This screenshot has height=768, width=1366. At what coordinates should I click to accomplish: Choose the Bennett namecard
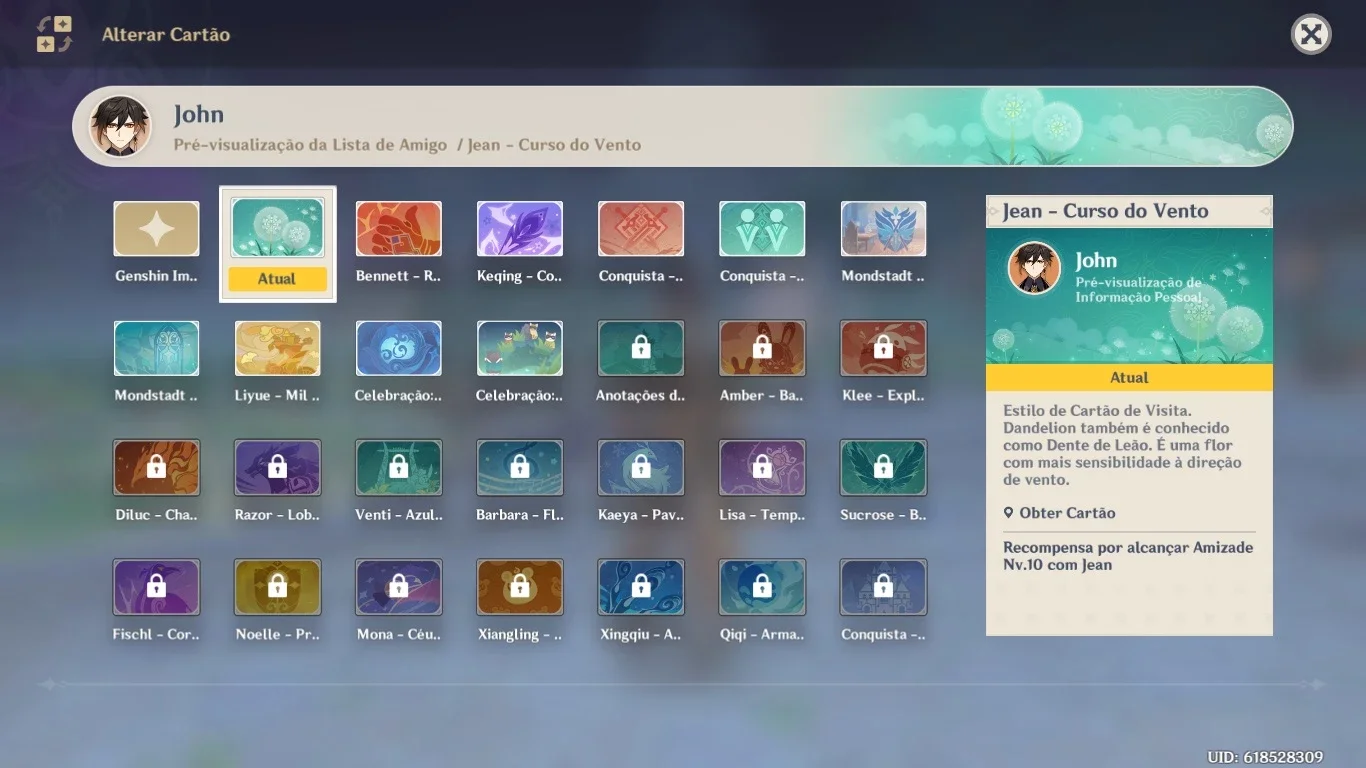pos(399,229)
